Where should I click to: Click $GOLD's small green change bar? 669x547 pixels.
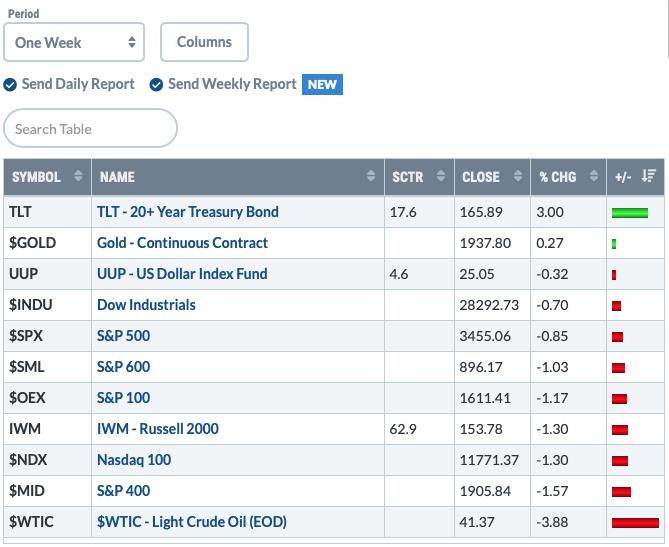tap(614, 244)
